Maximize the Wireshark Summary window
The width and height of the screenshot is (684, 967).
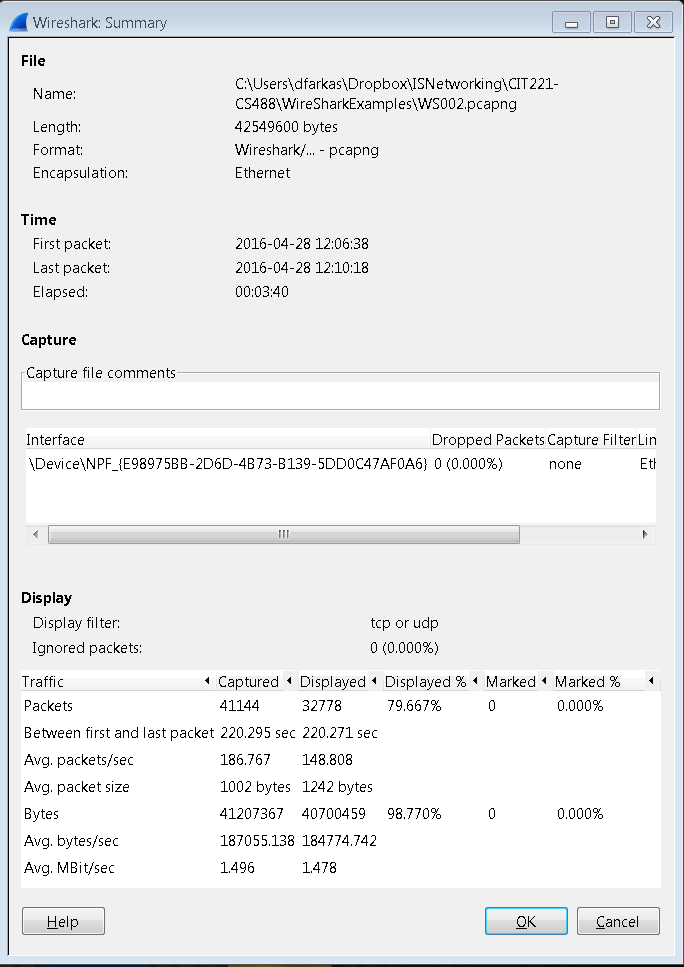coord(612,23)
